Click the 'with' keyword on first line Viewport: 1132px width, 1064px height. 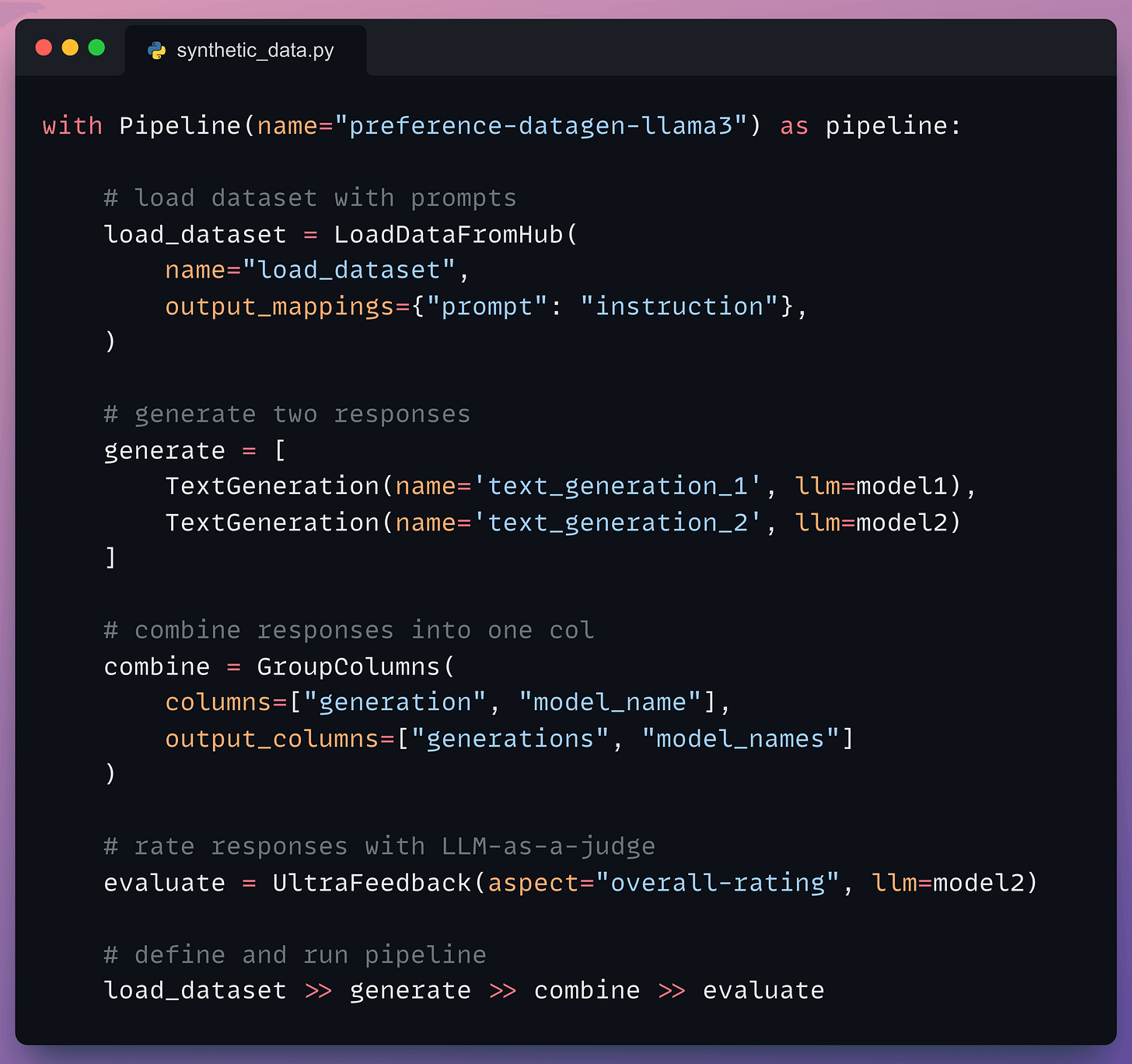(x=72, y=125)
